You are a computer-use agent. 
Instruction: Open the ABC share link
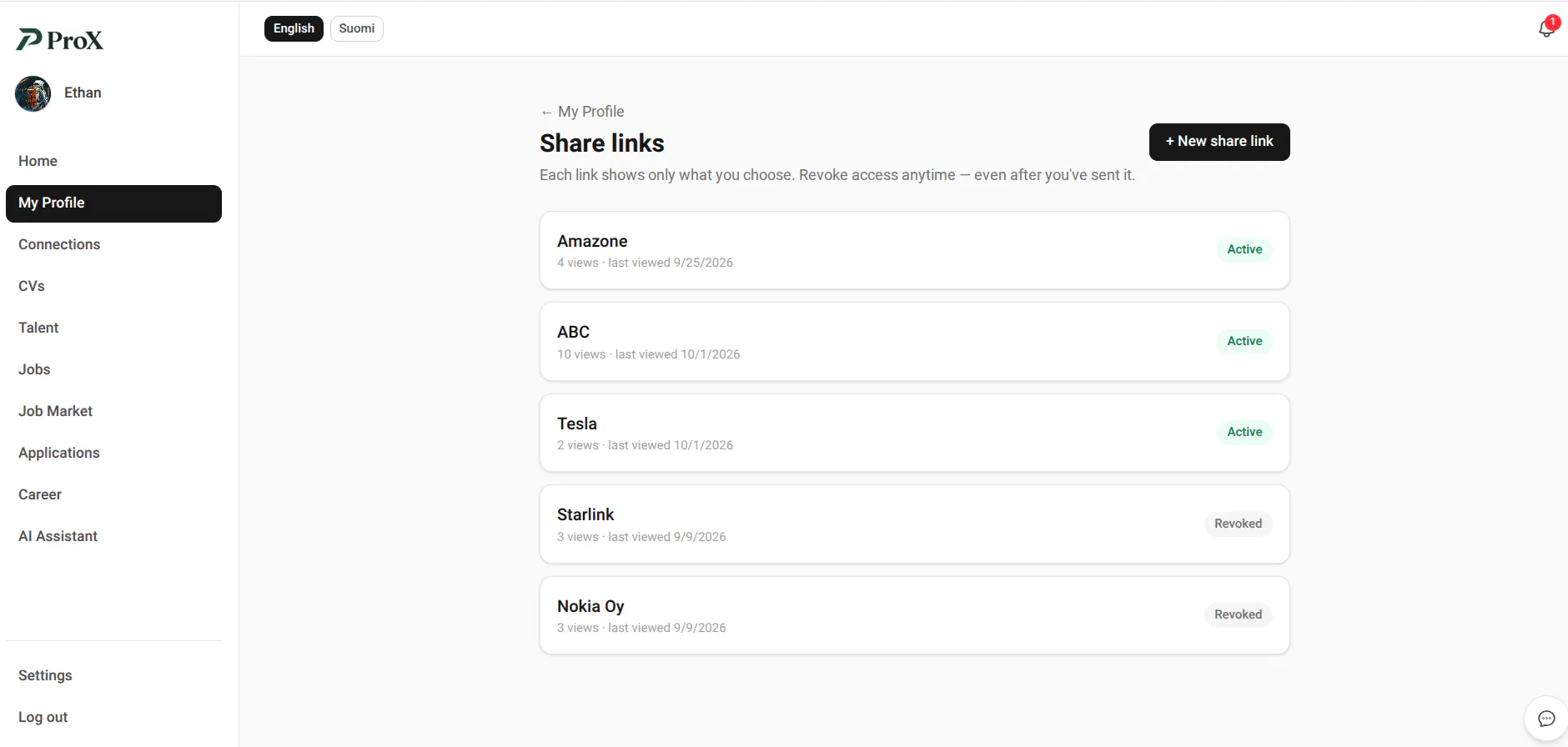[915, 342]
